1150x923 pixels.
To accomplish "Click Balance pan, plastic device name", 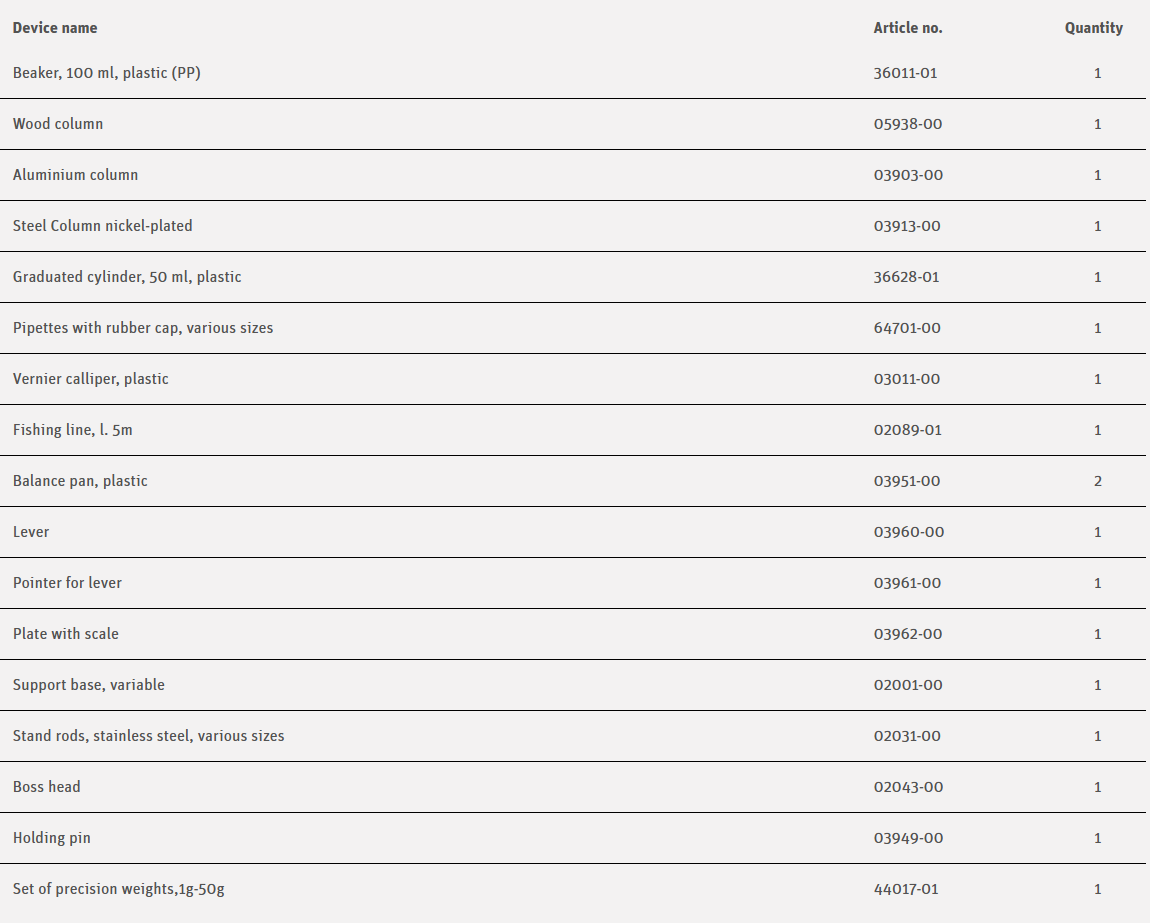I will point(80,481).
